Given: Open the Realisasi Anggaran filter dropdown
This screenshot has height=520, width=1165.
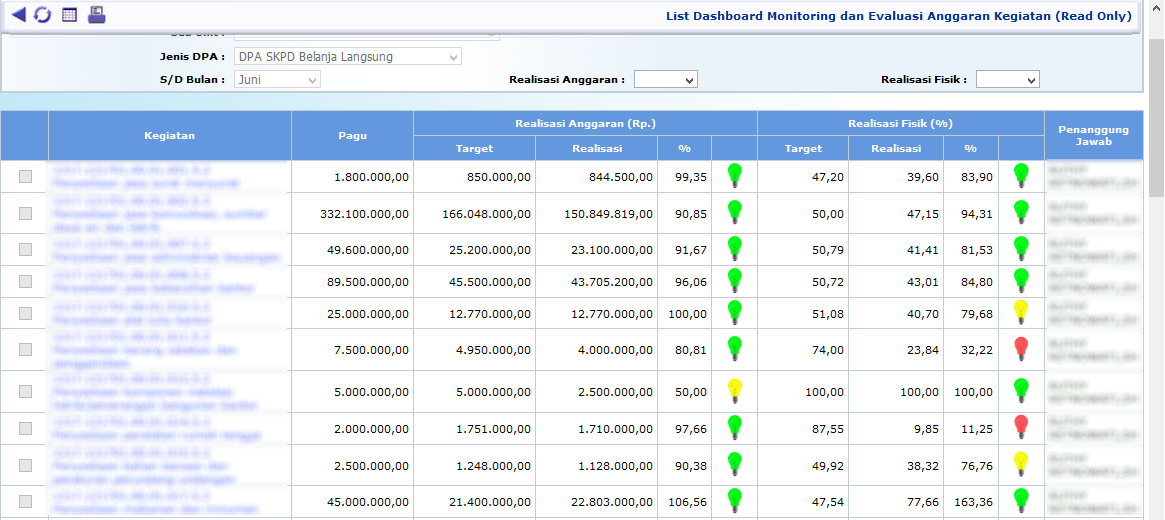Looking at the screenshot, I should tap(665, 80).
